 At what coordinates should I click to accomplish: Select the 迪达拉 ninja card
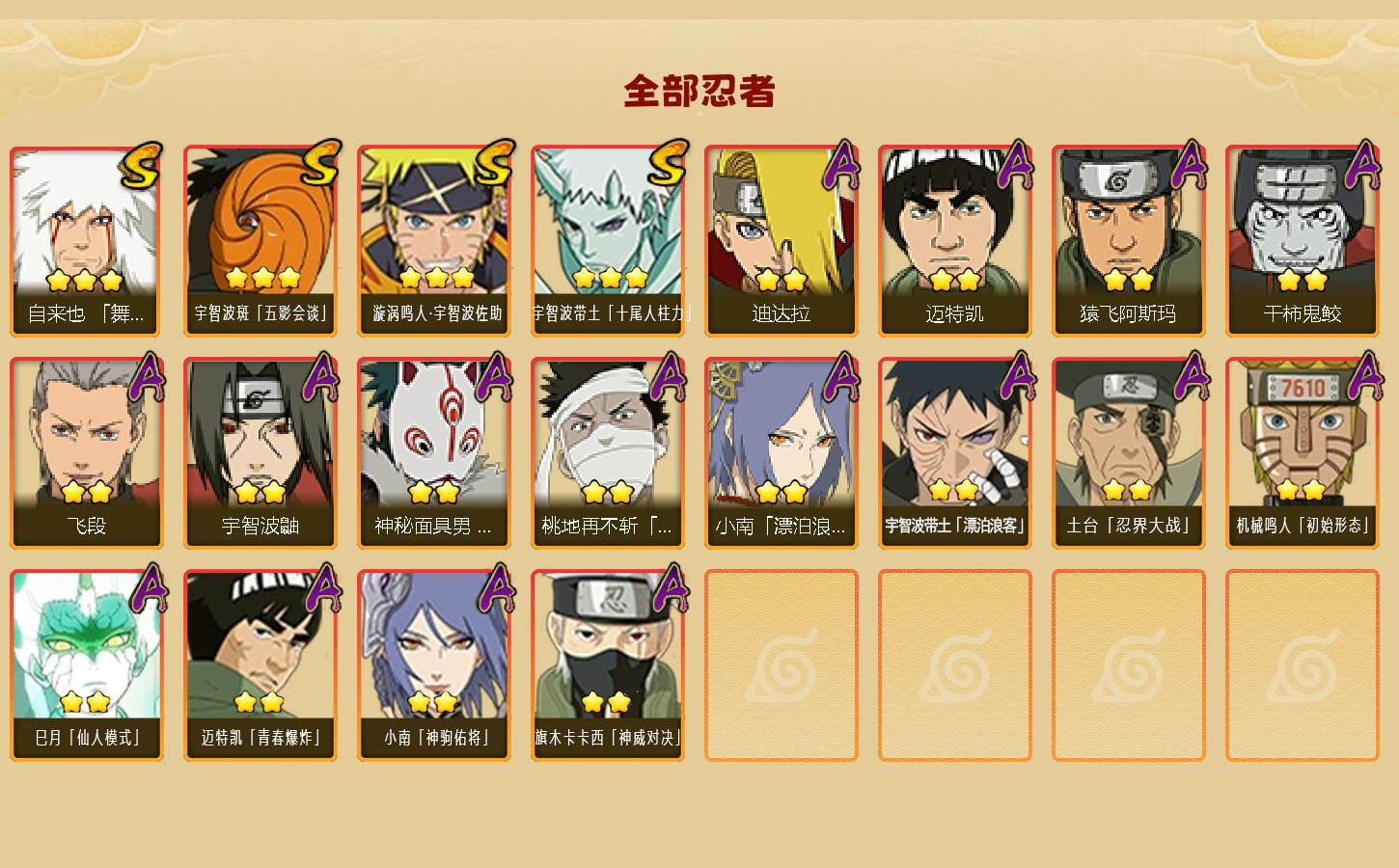click(x=781, y=241)
